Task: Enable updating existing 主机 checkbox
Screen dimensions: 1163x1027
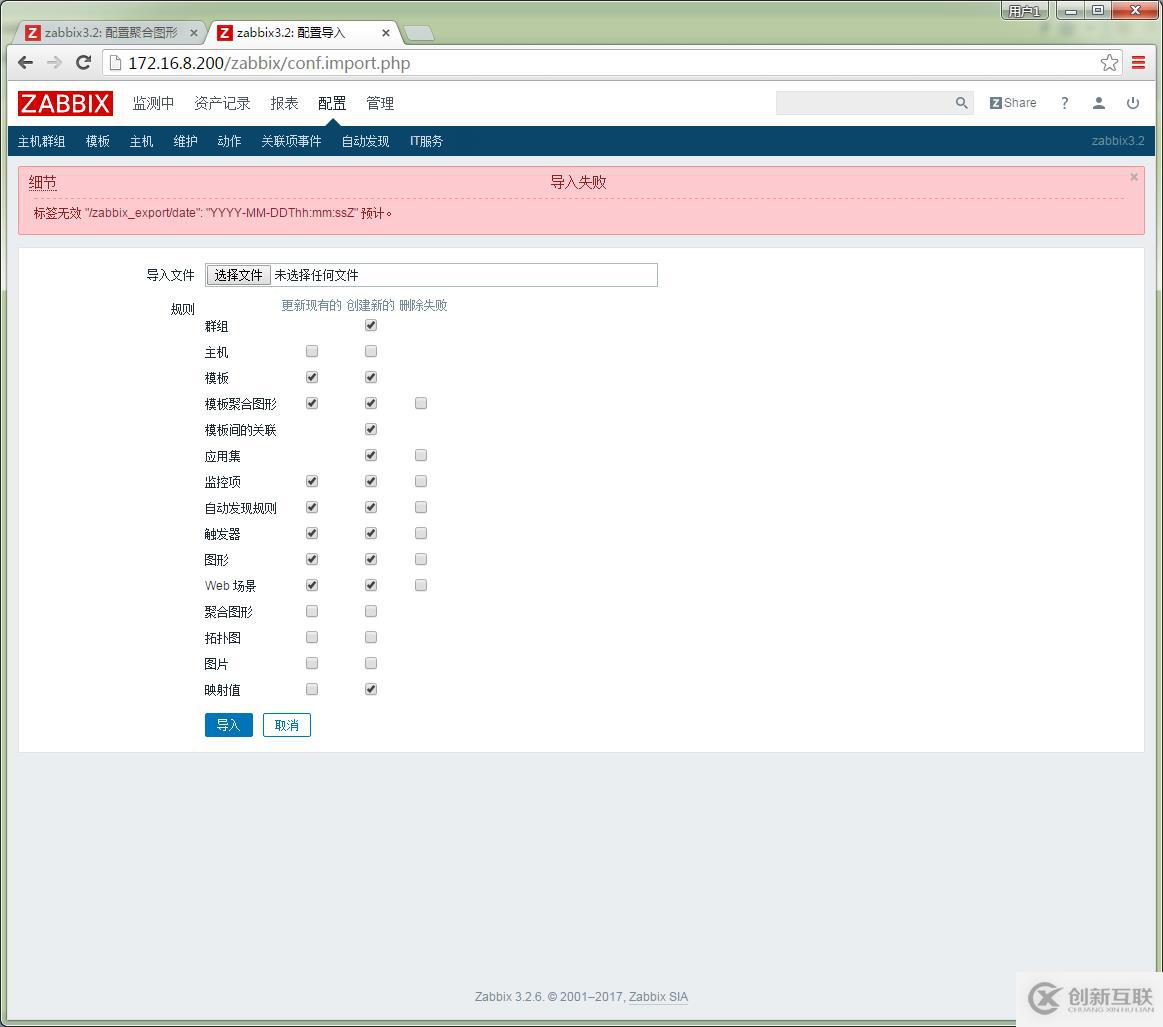Action: (x=311, y=351)
